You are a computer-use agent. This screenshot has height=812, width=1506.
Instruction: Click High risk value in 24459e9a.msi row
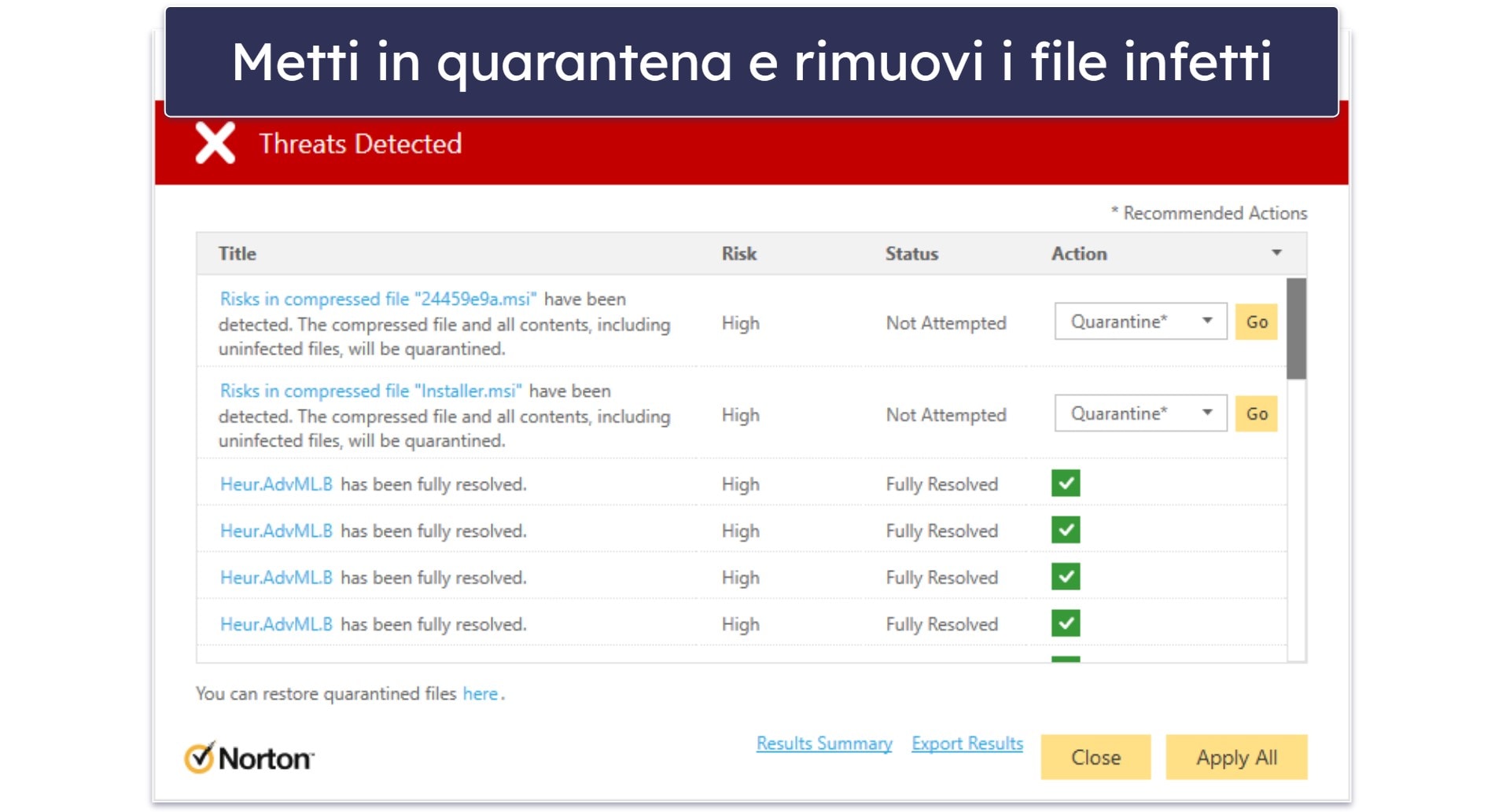pos(740,323)
